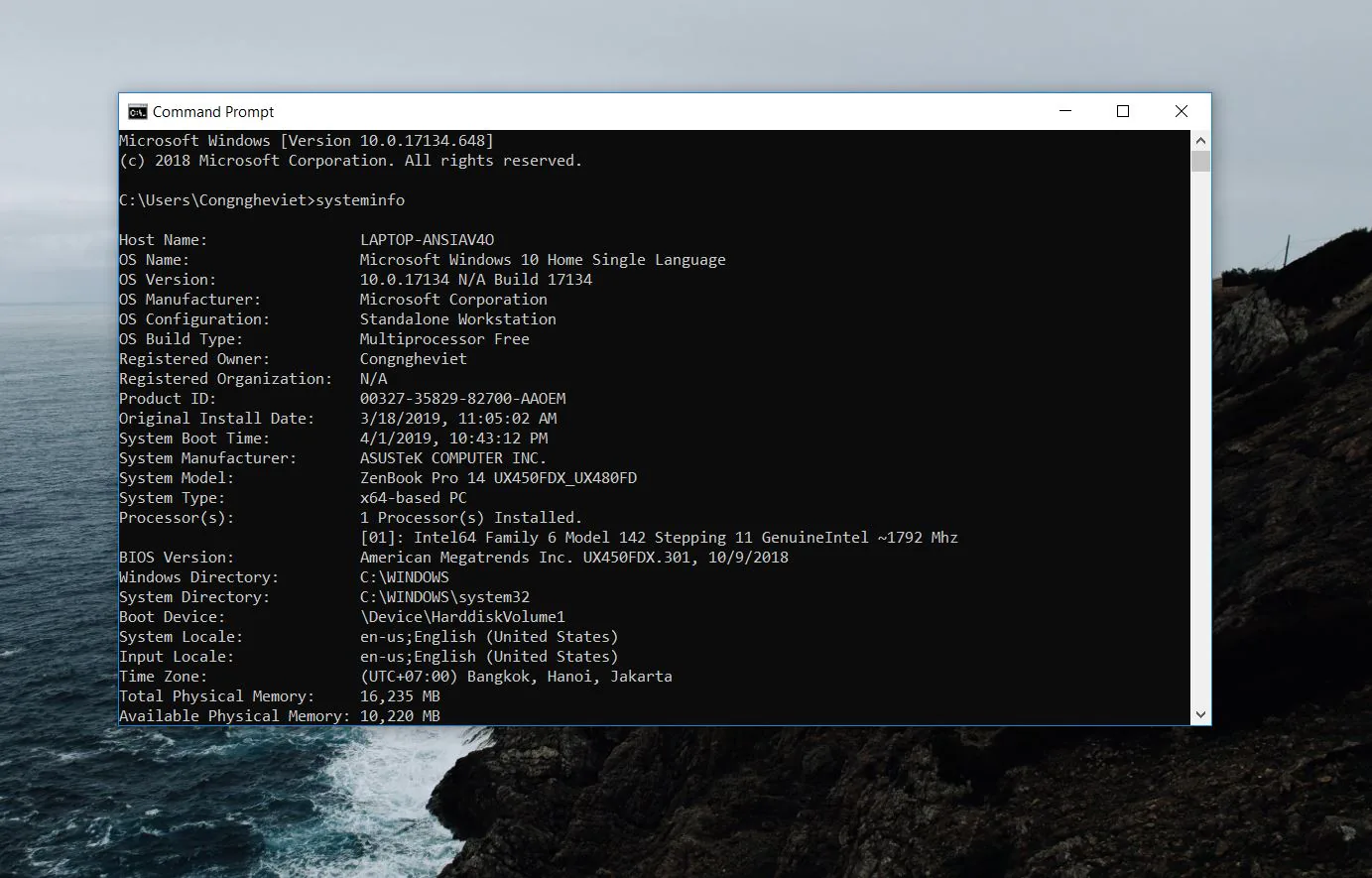This screenshot has height=878, width=1372.
Task: Click the '\Device\HarddiskVolume1' boot device
Action: [462, 617]
